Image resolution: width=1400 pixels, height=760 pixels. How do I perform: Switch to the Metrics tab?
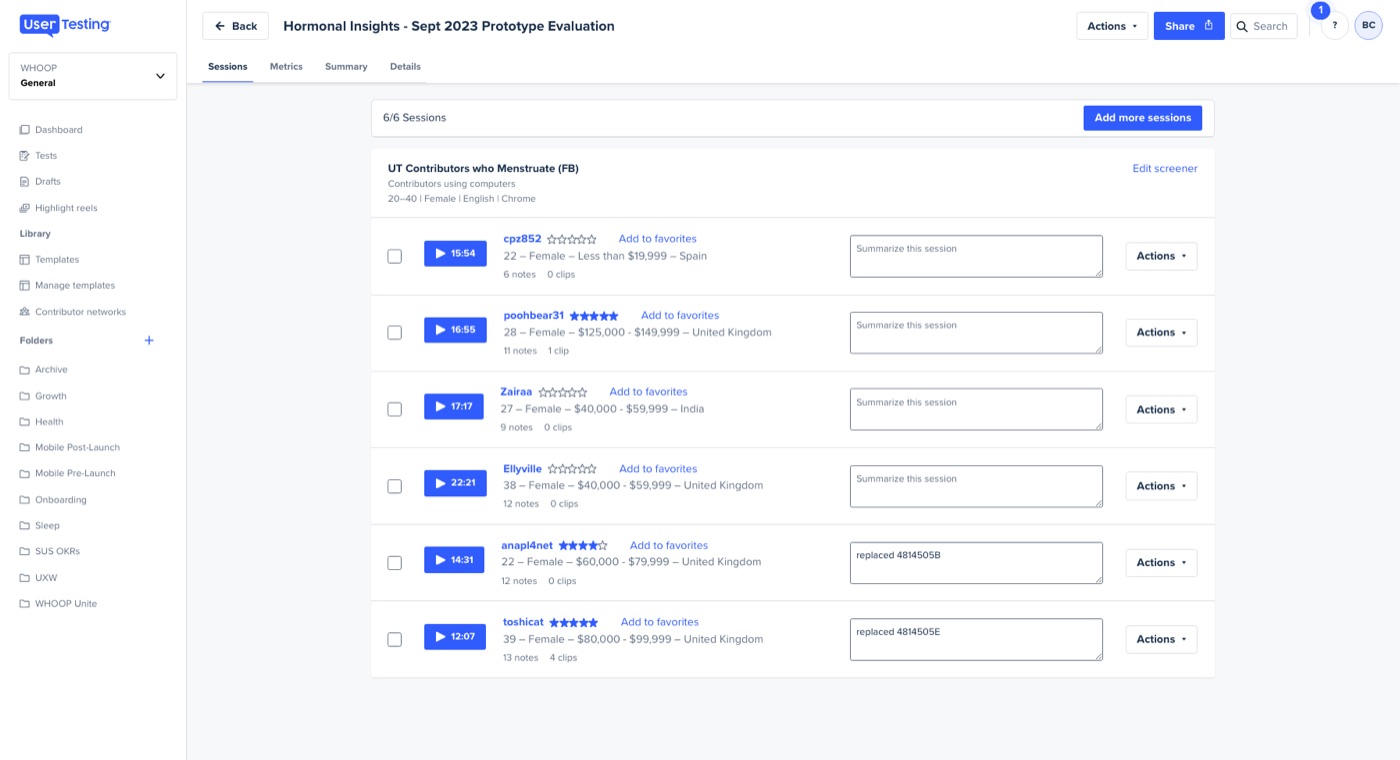point(286,67)
